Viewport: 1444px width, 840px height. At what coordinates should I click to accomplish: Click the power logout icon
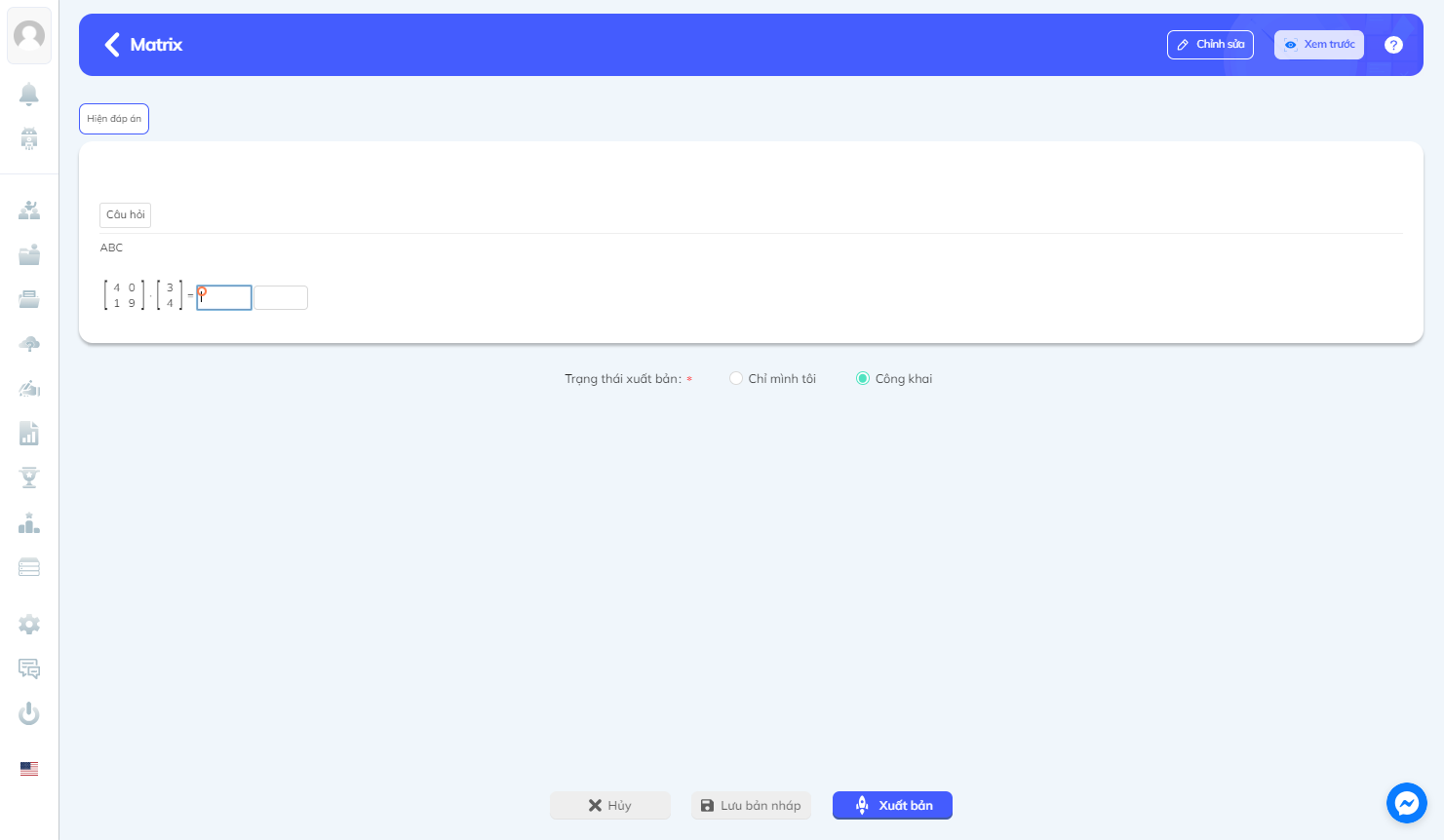(x=29, y=713)
